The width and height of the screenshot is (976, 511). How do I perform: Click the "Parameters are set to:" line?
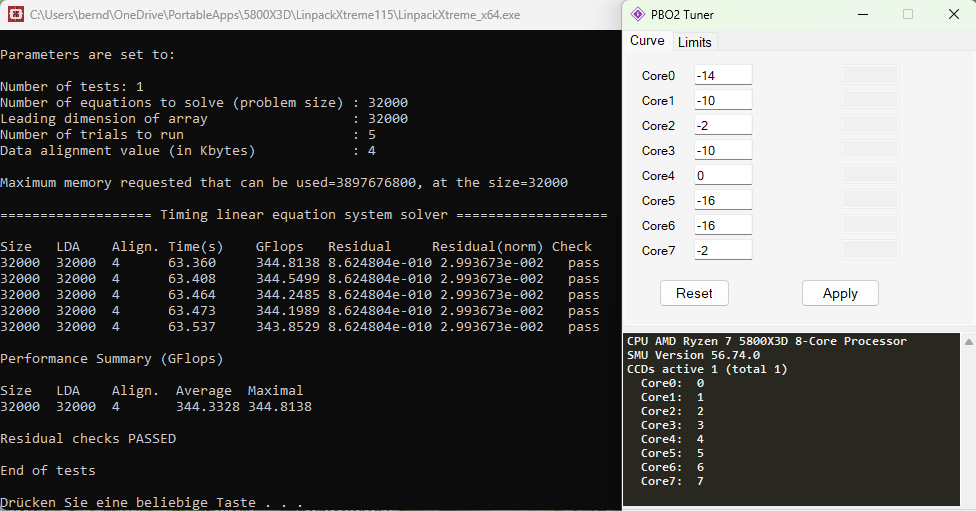(x=88, y=55)
